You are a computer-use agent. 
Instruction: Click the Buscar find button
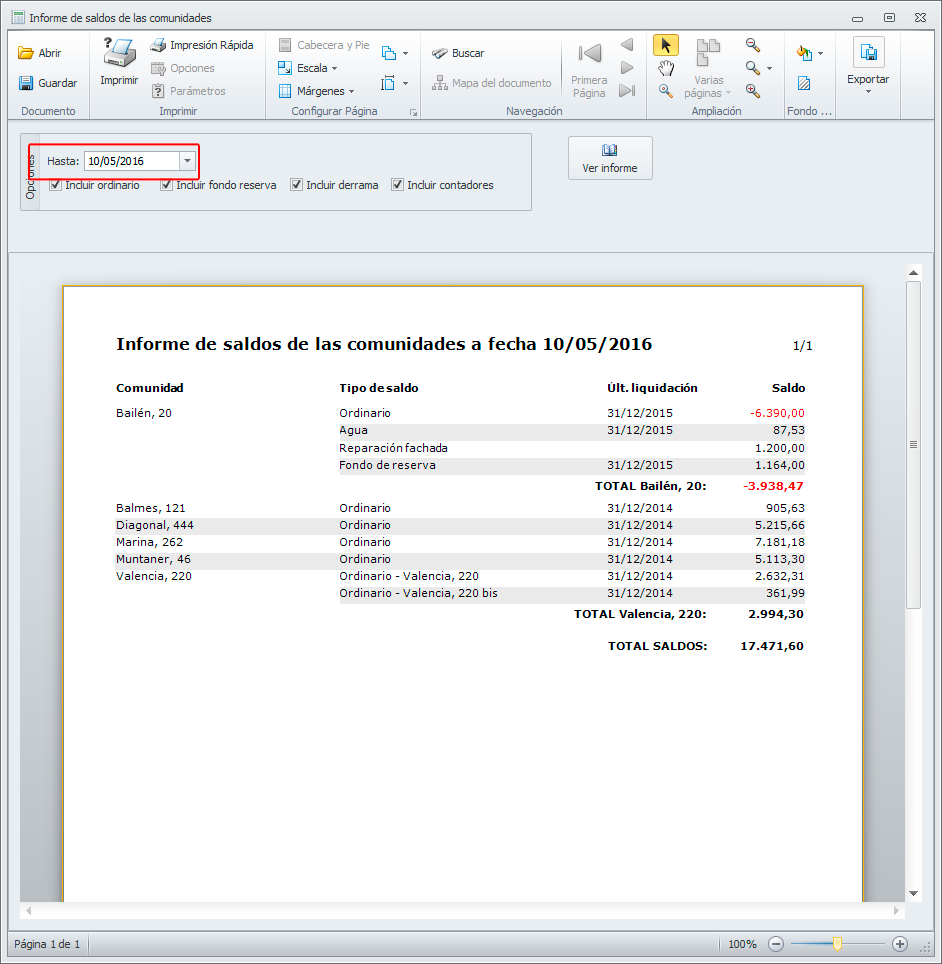[458, 53]
